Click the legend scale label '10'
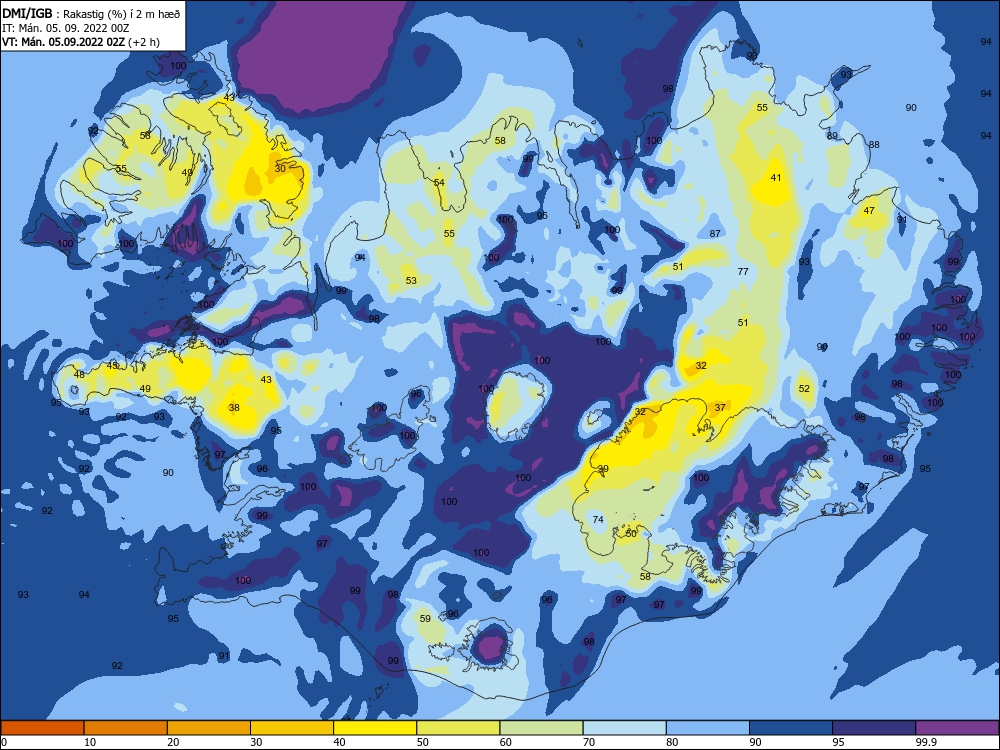This screenshot has width=1000, height=750. click(91, 742)
